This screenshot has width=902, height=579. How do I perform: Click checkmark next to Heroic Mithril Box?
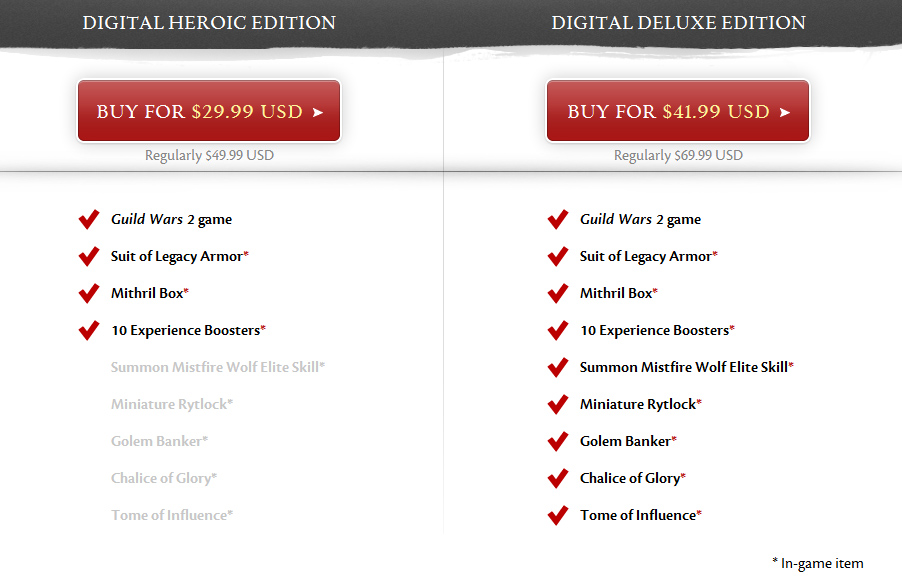click(89, 293)
